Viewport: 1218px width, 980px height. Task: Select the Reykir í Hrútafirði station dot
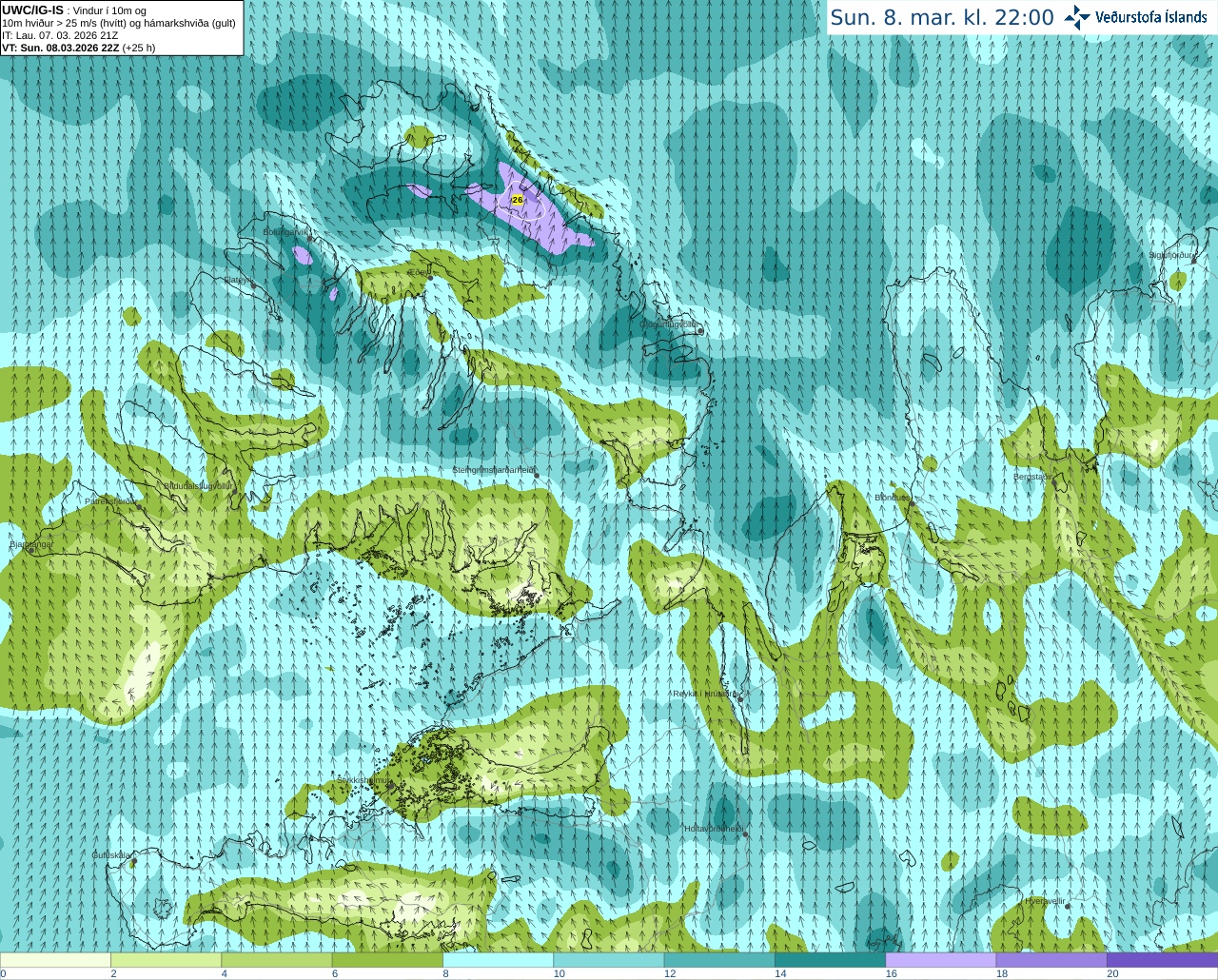coord(740,697)
